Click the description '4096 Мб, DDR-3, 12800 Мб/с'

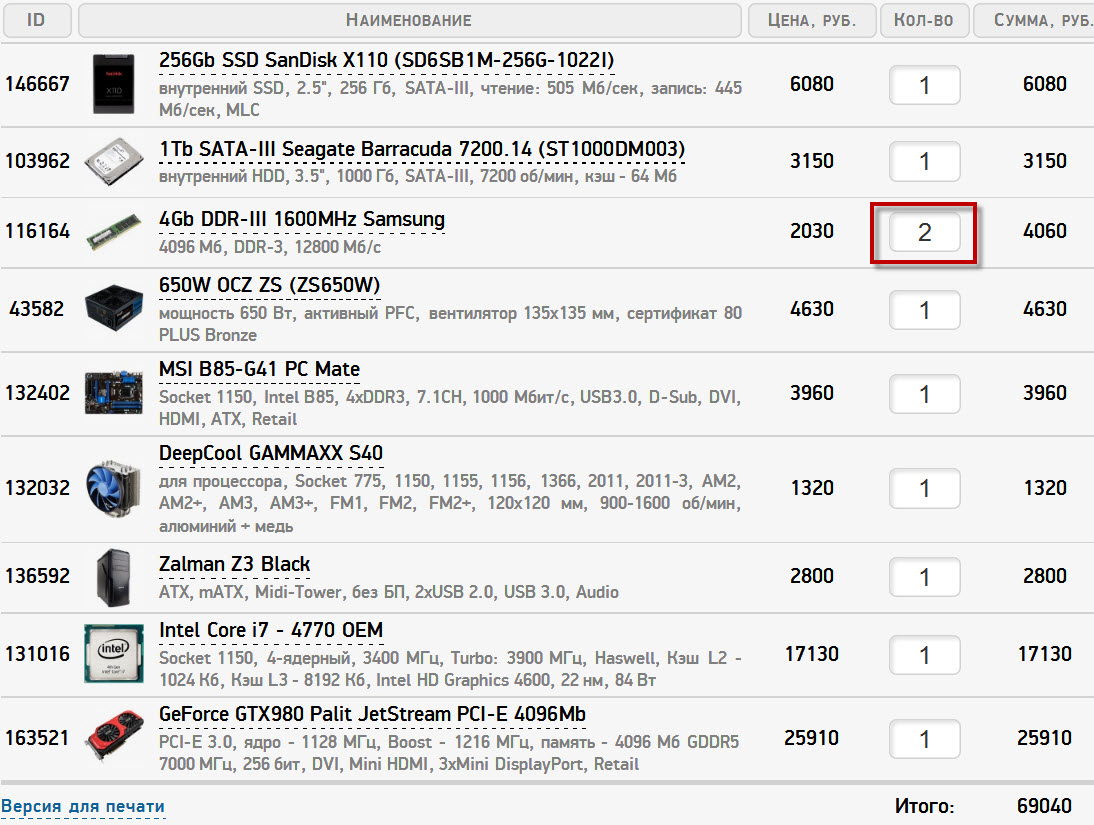click(270, 247)
